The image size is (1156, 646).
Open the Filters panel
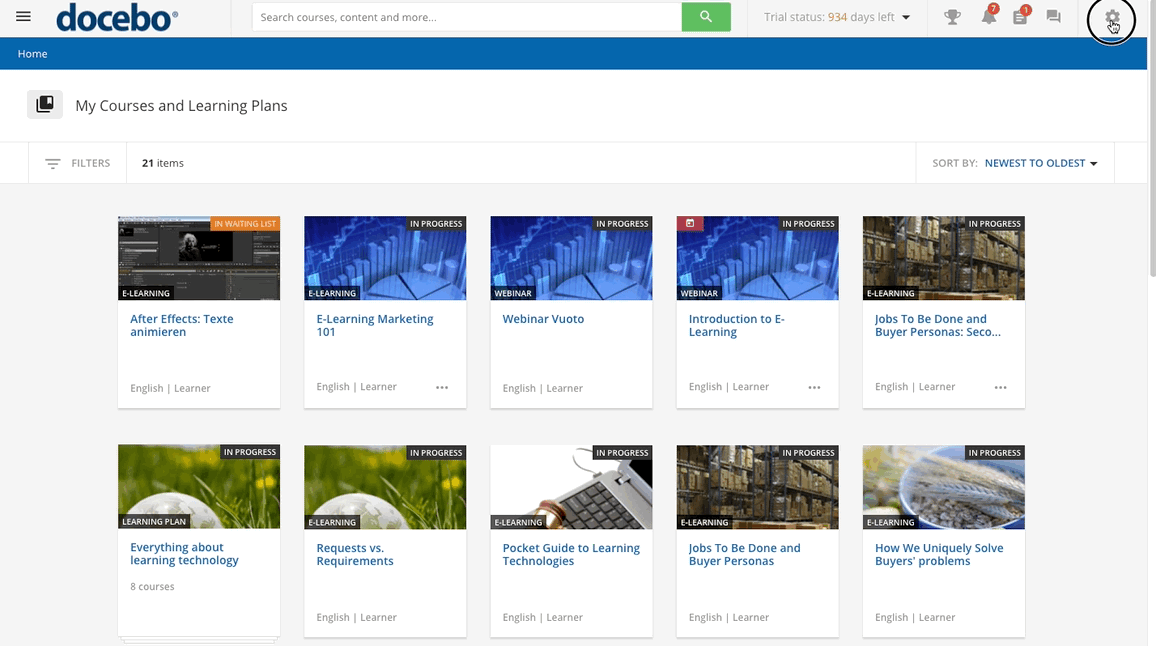[x=77, y=163]
